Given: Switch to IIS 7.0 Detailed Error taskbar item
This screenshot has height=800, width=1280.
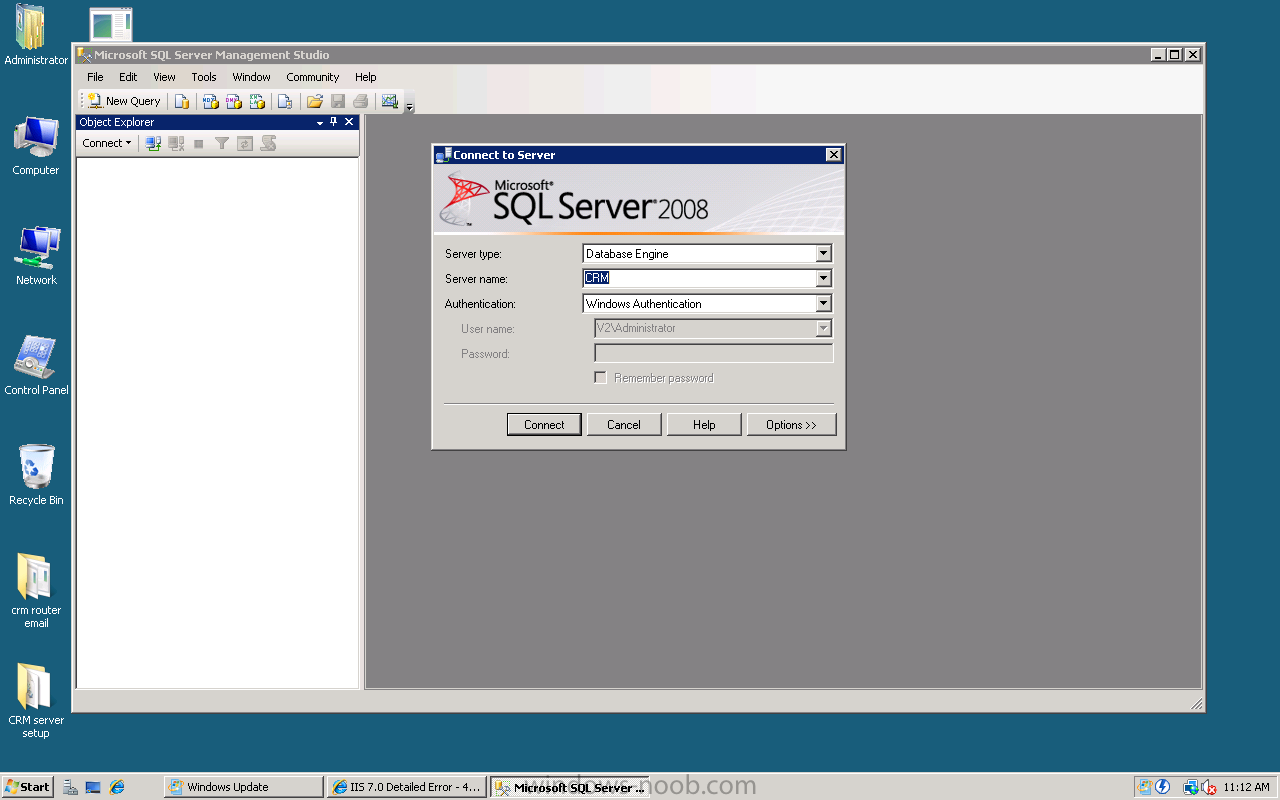Looking at the screenshot, I should click(x=407, y=787).
